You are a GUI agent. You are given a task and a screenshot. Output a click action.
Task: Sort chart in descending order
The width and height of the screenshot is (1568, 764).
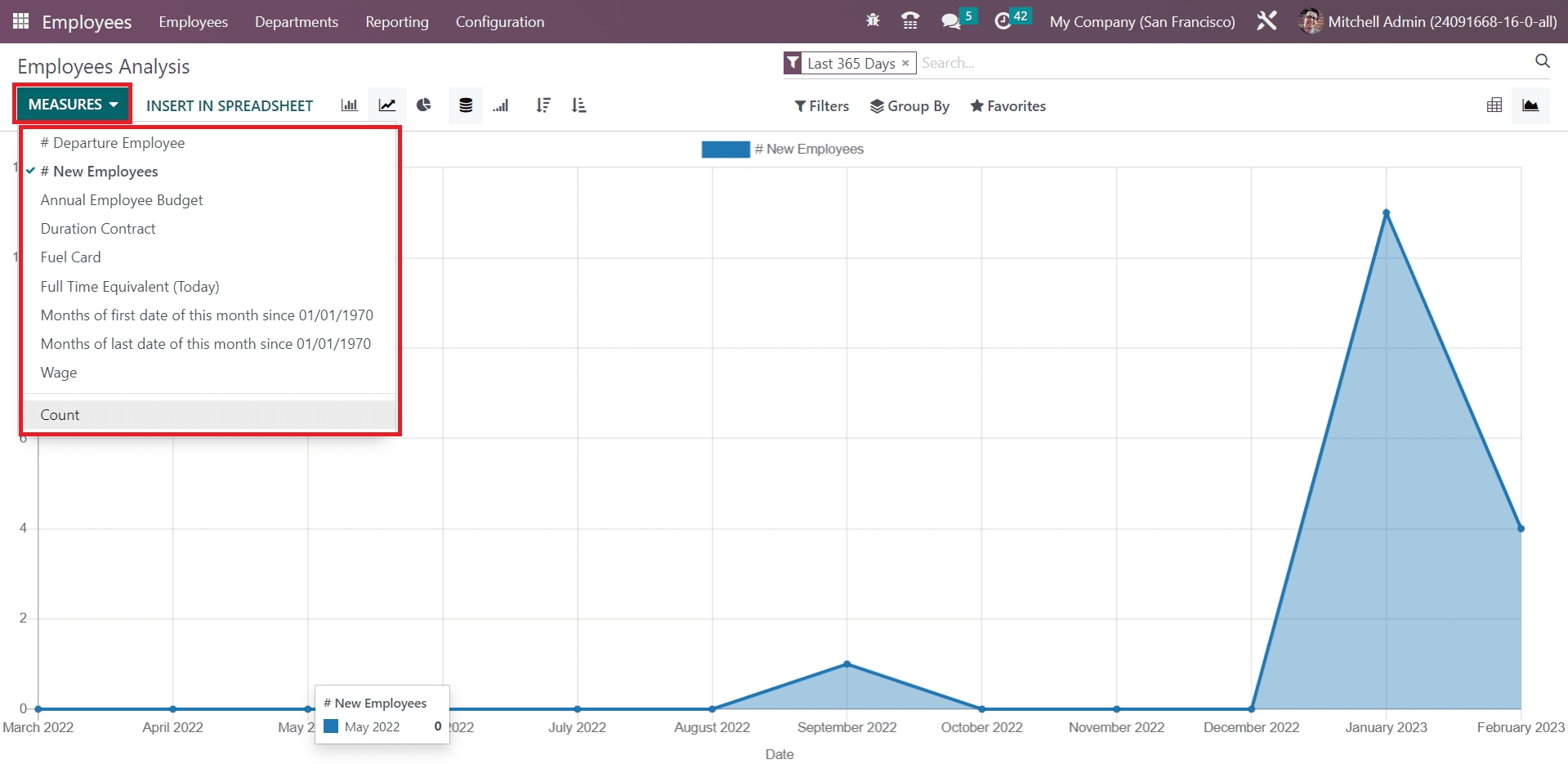(543, 105)
